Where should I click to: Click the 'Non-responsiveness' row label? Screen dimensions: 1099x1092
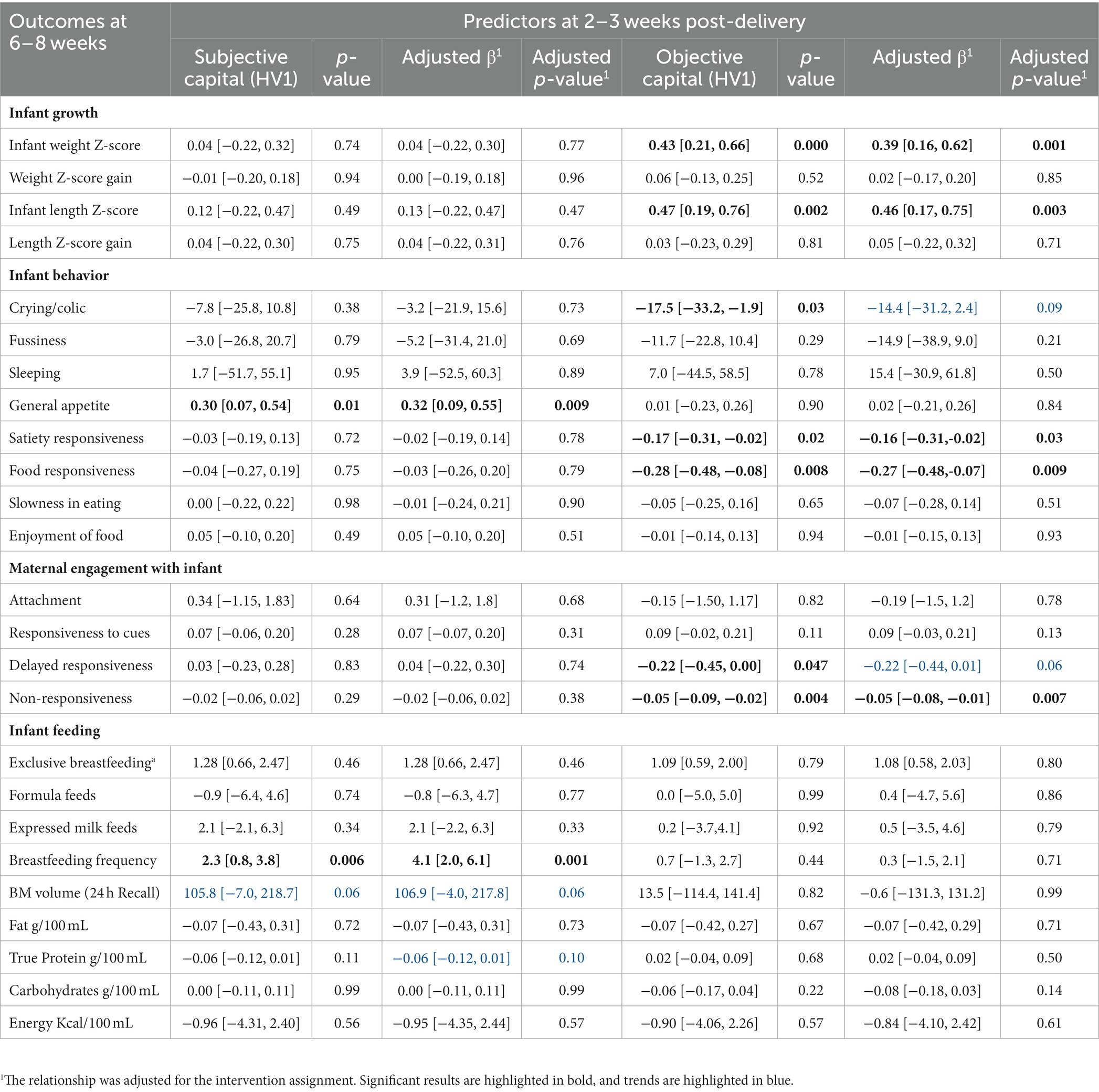70,698
